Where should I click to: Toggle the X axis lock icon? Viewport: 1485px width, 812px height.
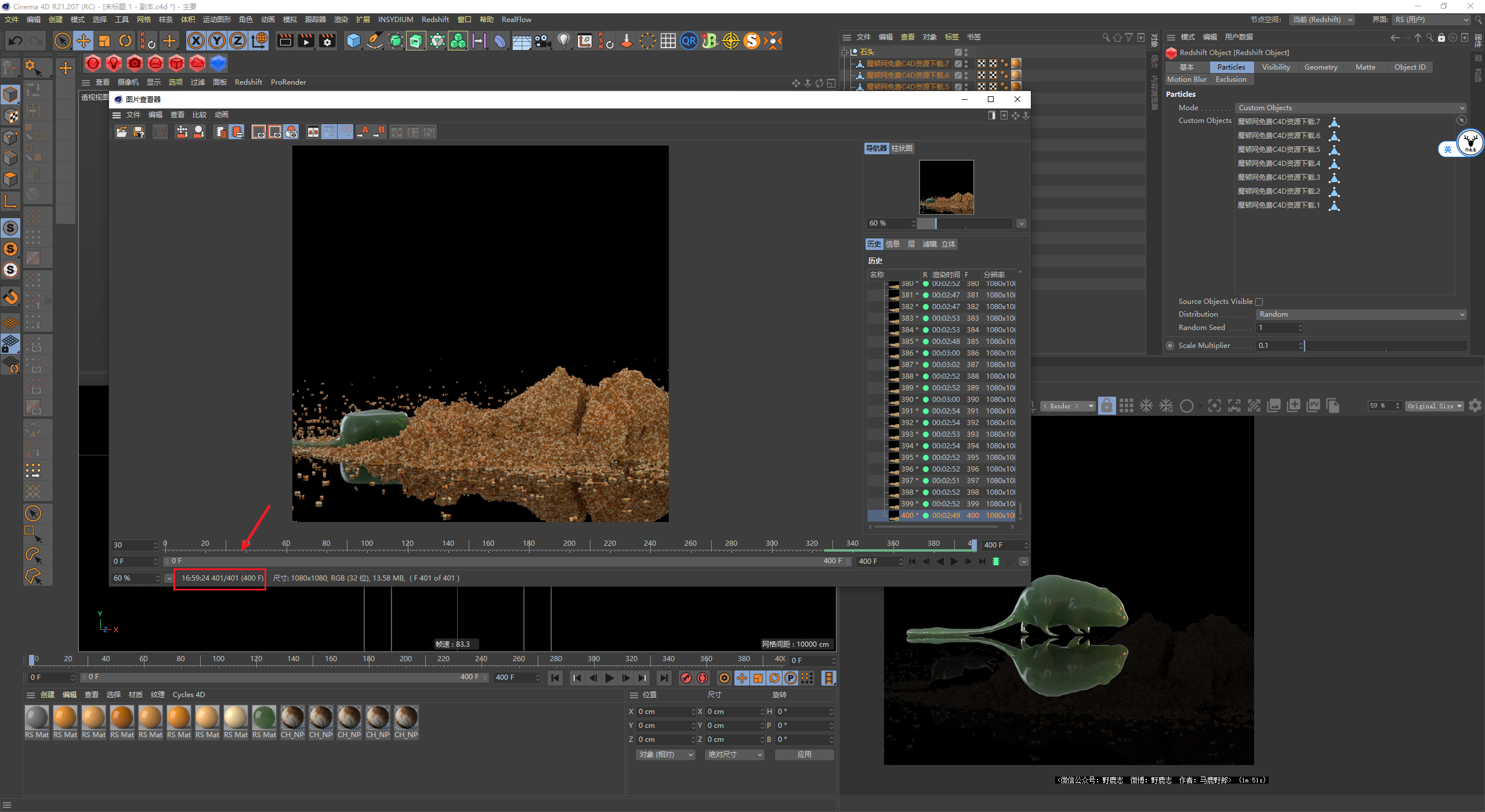coord(196,41)
